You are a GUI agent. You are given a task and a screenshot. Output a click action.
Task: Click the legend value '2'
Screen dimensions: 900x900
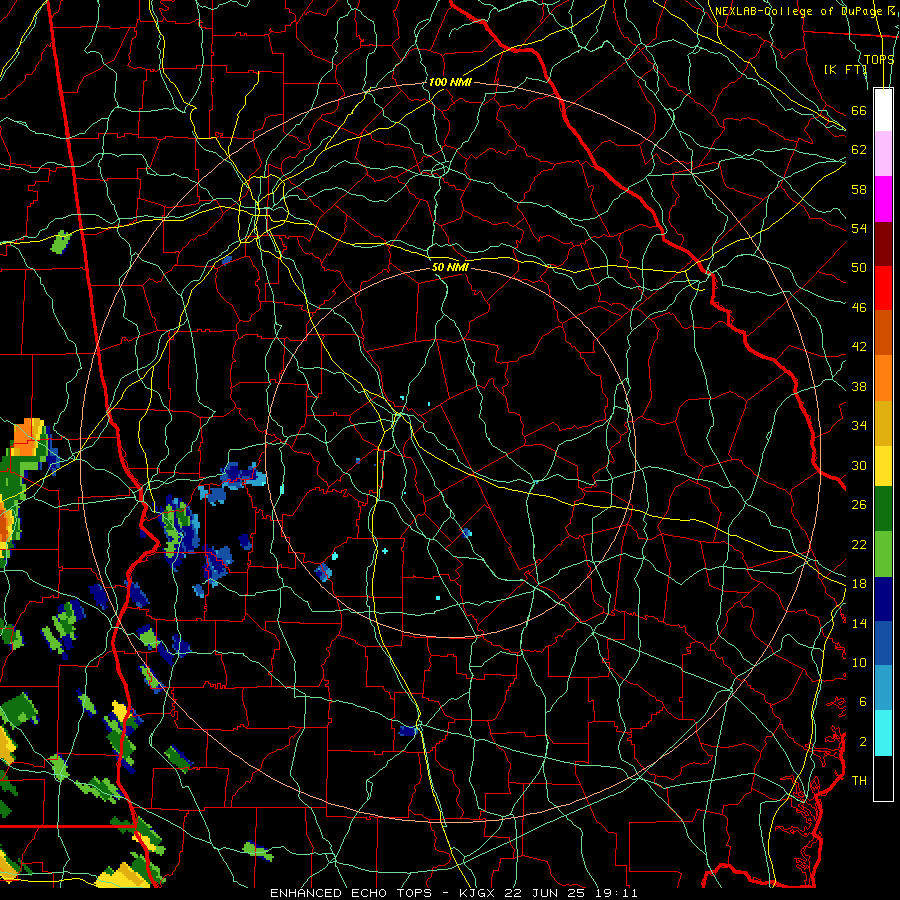863,742
